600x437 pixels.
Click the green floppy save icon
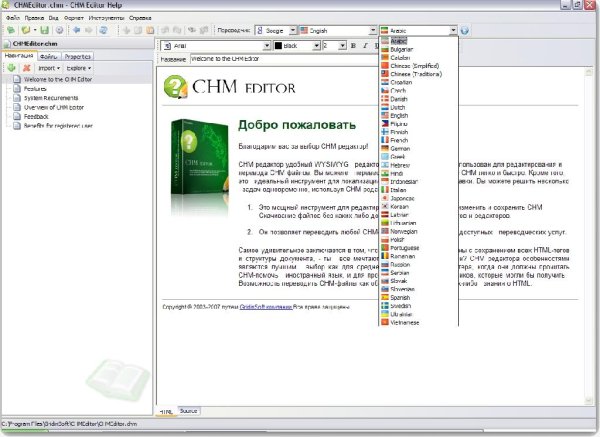tap(45, 30)
